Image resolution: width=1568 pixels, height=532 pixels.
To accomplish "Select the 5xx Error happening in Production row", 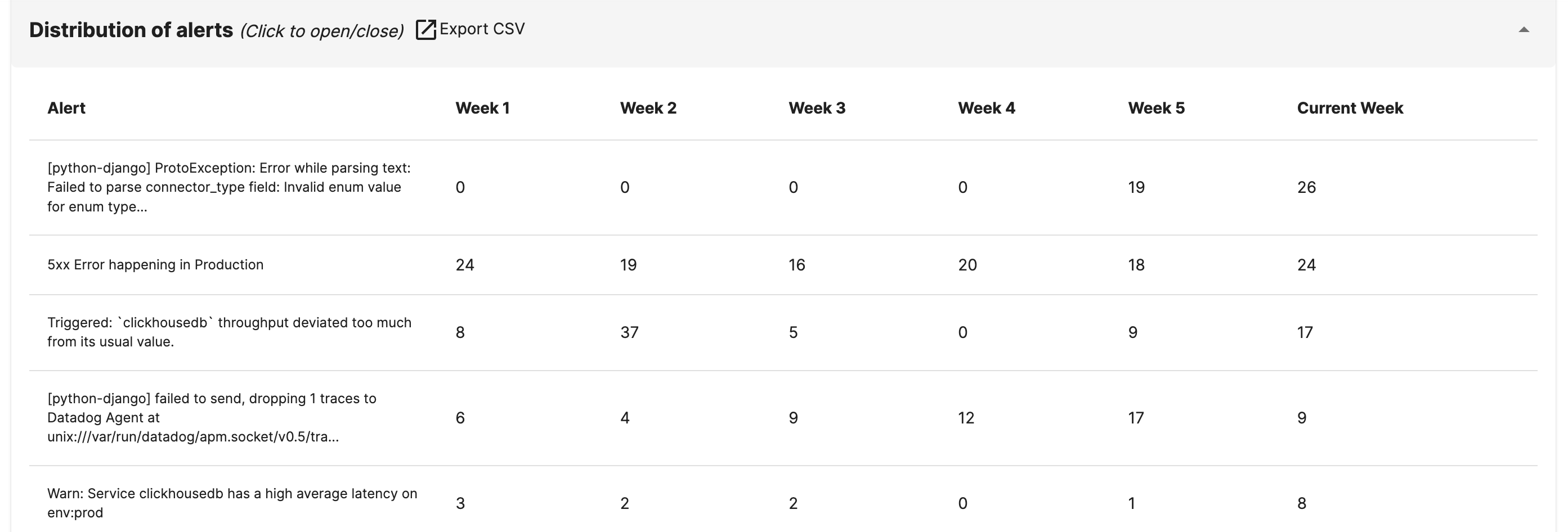I will 155,265.
